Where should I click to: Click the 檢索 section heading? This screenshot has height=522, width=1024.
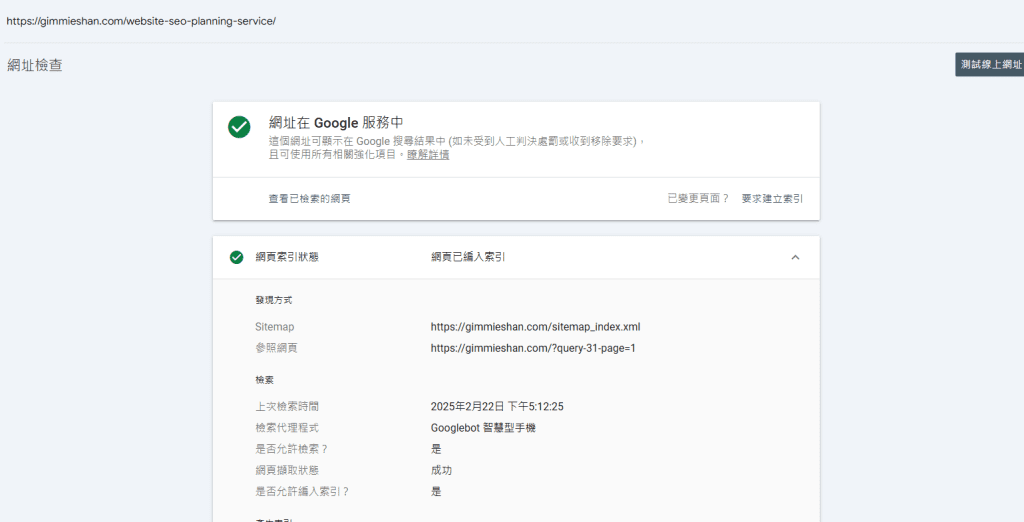tap(264, 380)
